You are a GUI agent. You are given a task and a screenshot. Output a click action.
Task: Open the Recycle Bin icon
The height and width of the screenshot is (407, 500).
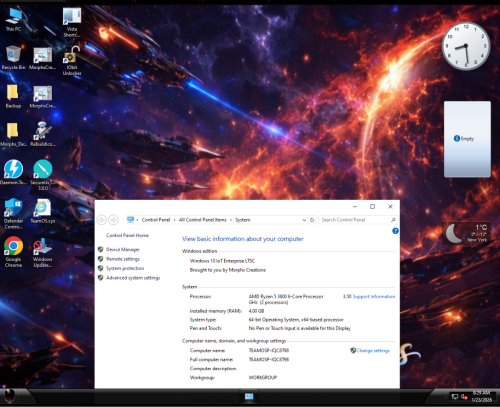point(13,57)
